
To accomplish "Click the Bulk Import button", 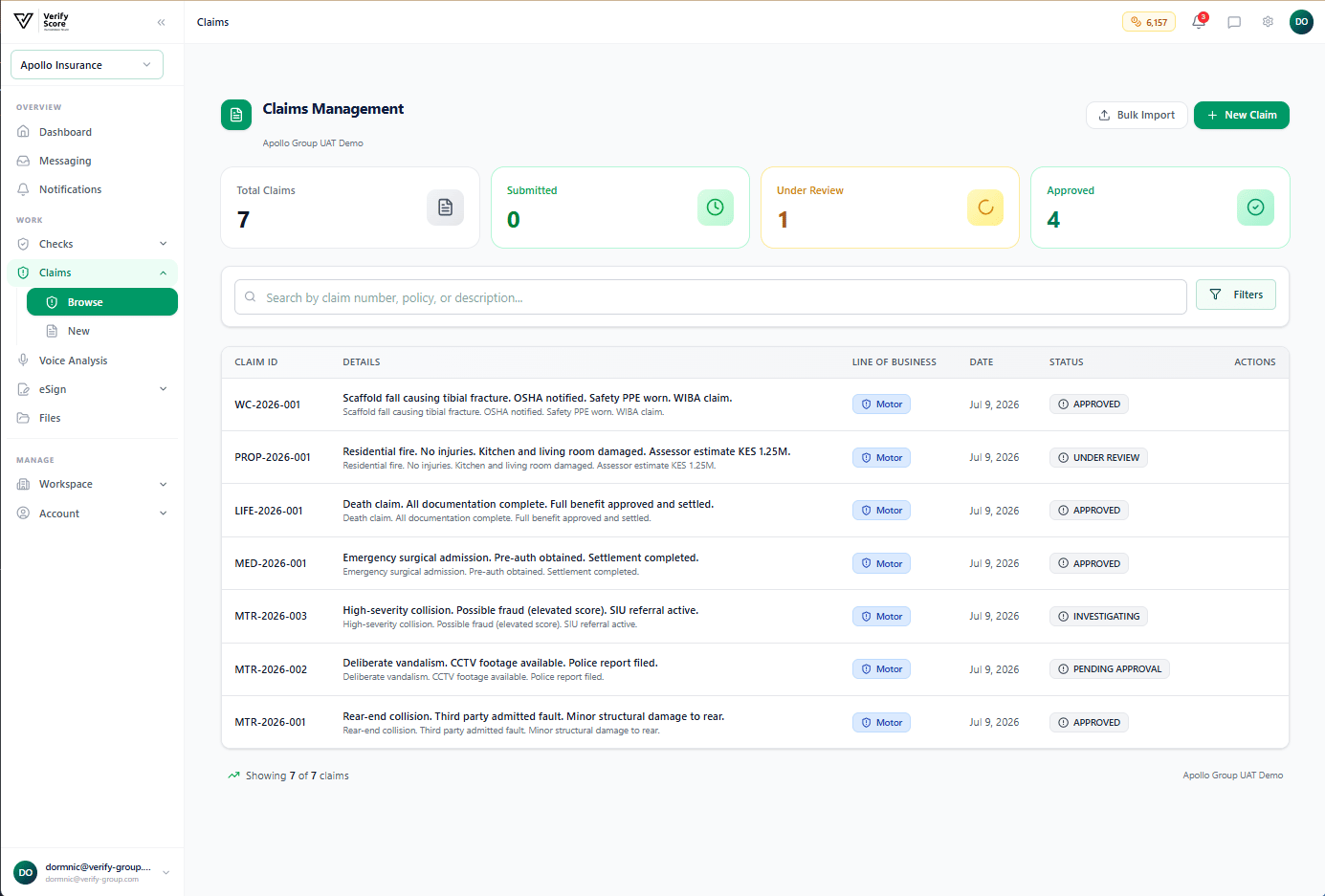I will click(x=1137, y=115).
